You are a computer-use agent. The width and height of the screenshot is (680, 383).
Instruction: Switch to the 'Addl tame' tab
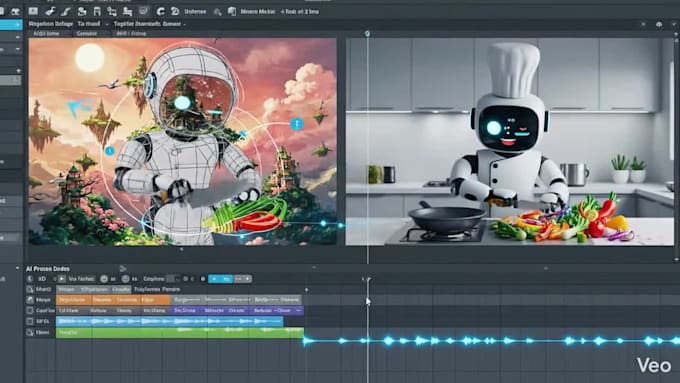pos(46,33)
